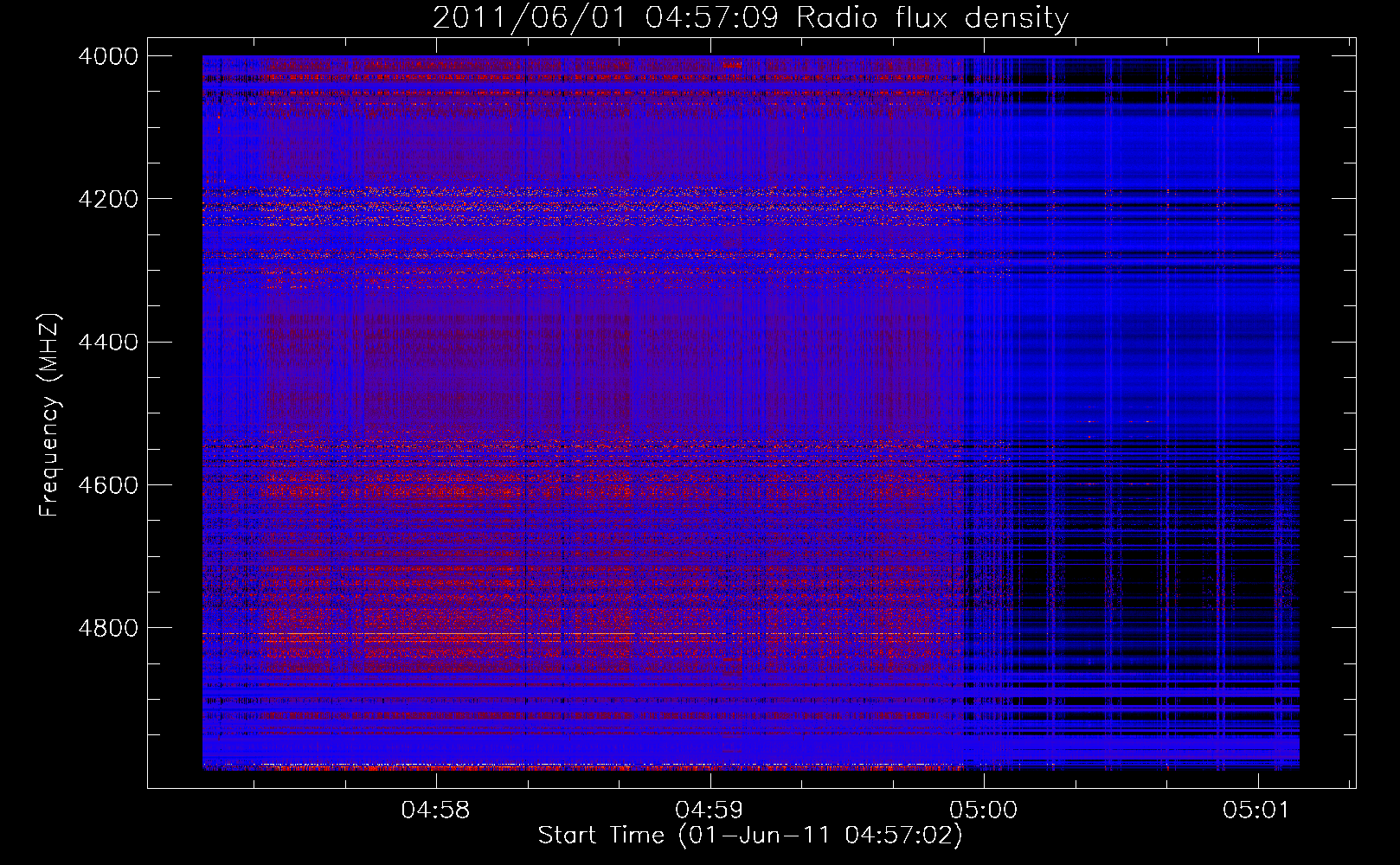Select the 'Frequency (MHZ)' axis label
The width and height of the screenshot is (1400, 865).
point(50,415)
